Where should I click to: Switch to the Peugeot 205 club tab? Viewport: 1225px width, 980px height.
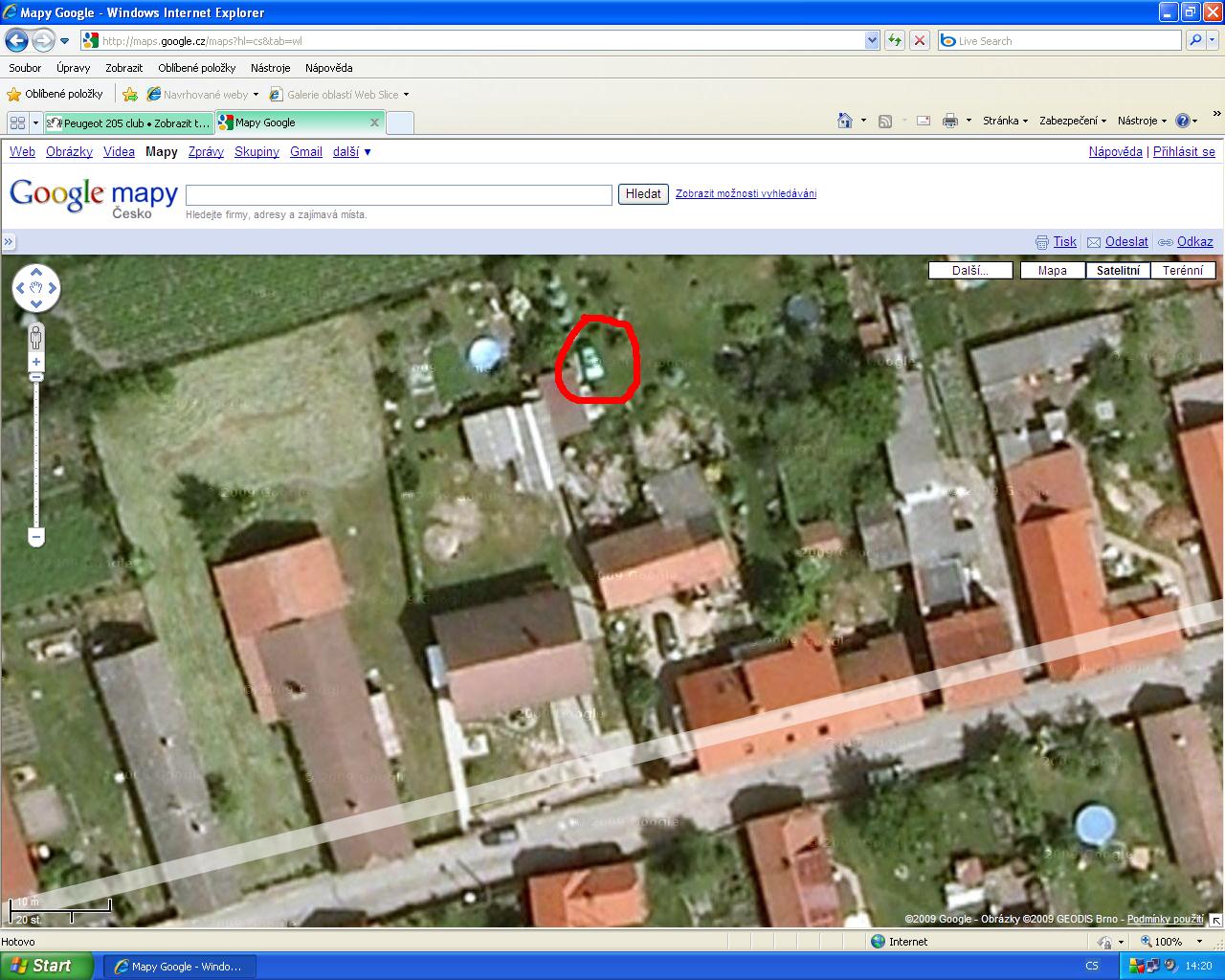pos(129,122)
